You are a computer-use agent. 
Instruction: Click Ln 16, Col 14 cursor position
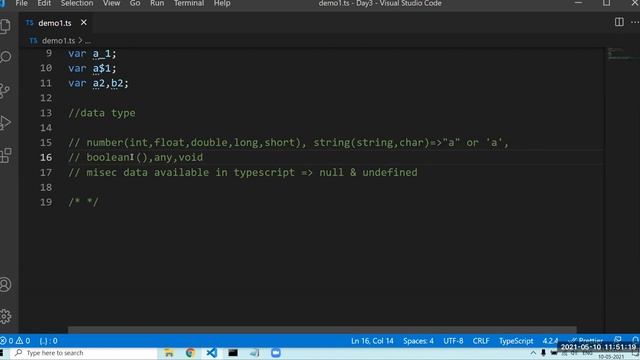click(372, 341)
